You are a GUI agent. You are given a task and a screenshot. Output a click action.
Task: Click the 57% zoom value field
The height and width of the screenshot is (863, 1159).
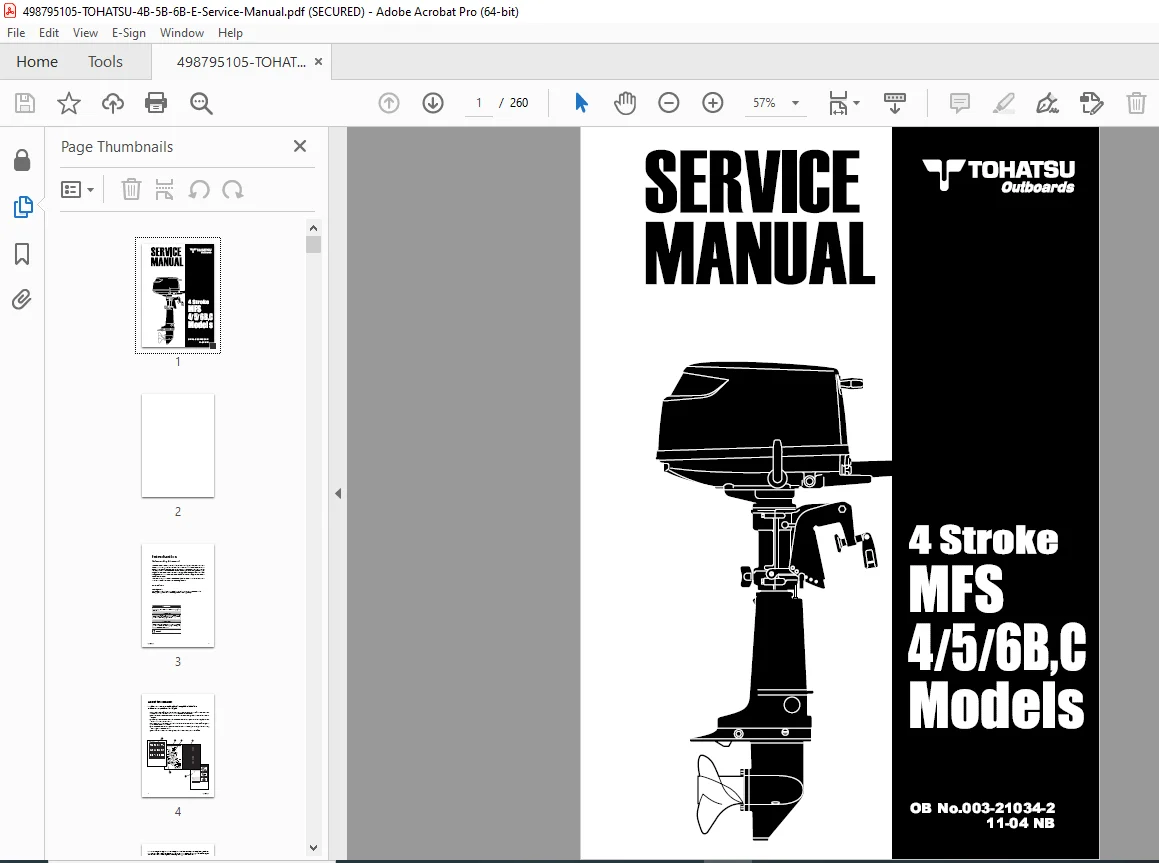point(764,103)
